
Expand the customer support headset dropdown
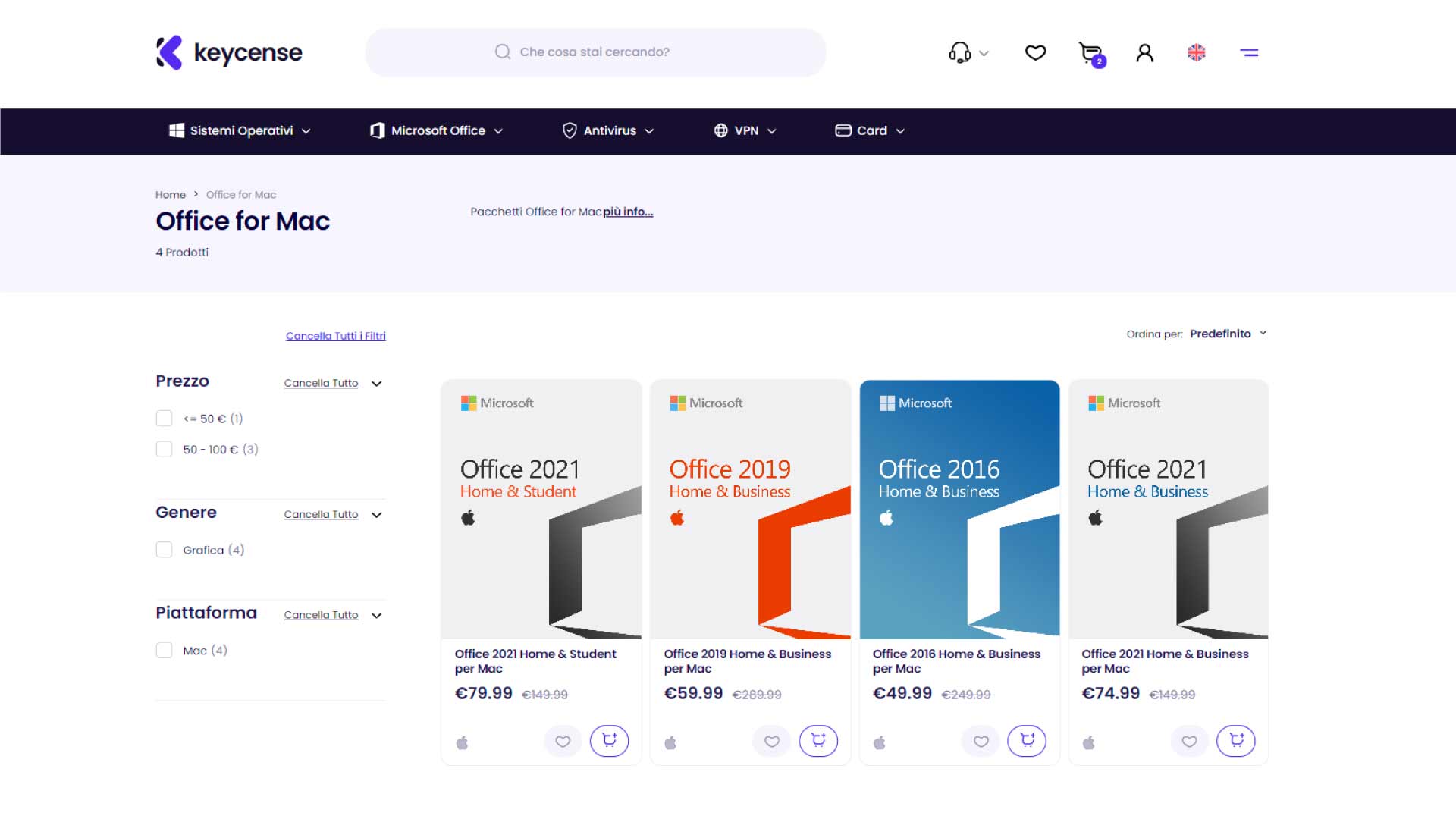point(968,53)
